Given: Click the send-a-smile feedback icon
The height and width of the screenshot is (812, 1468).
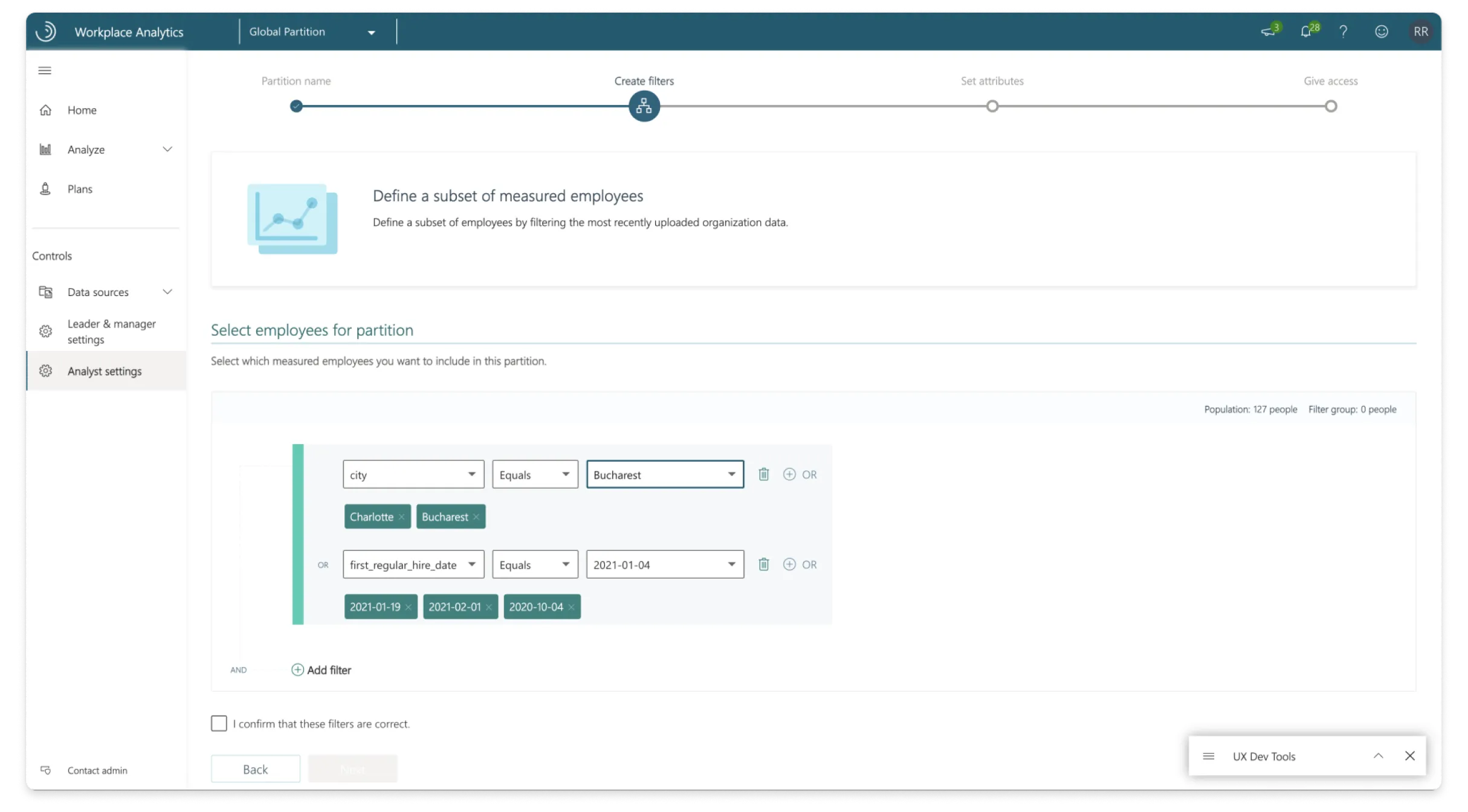Looking at the screenshot, I should (1381, 31).
